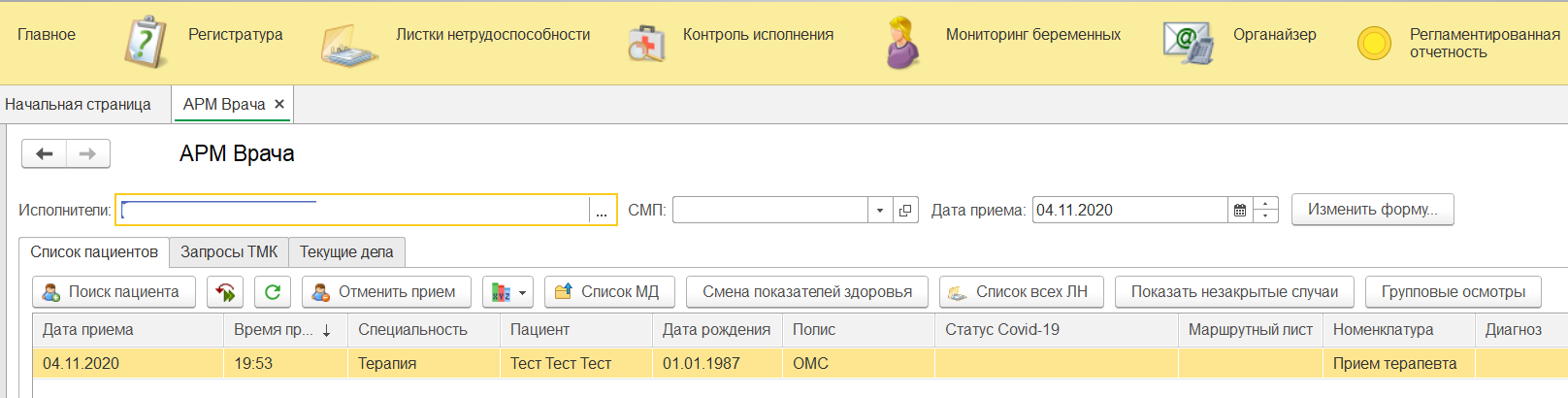The width and height of the screenshot is (1568, 398).
Task: Click the Регламентированная отчетность yellow circle icon
Action: 1374,43
